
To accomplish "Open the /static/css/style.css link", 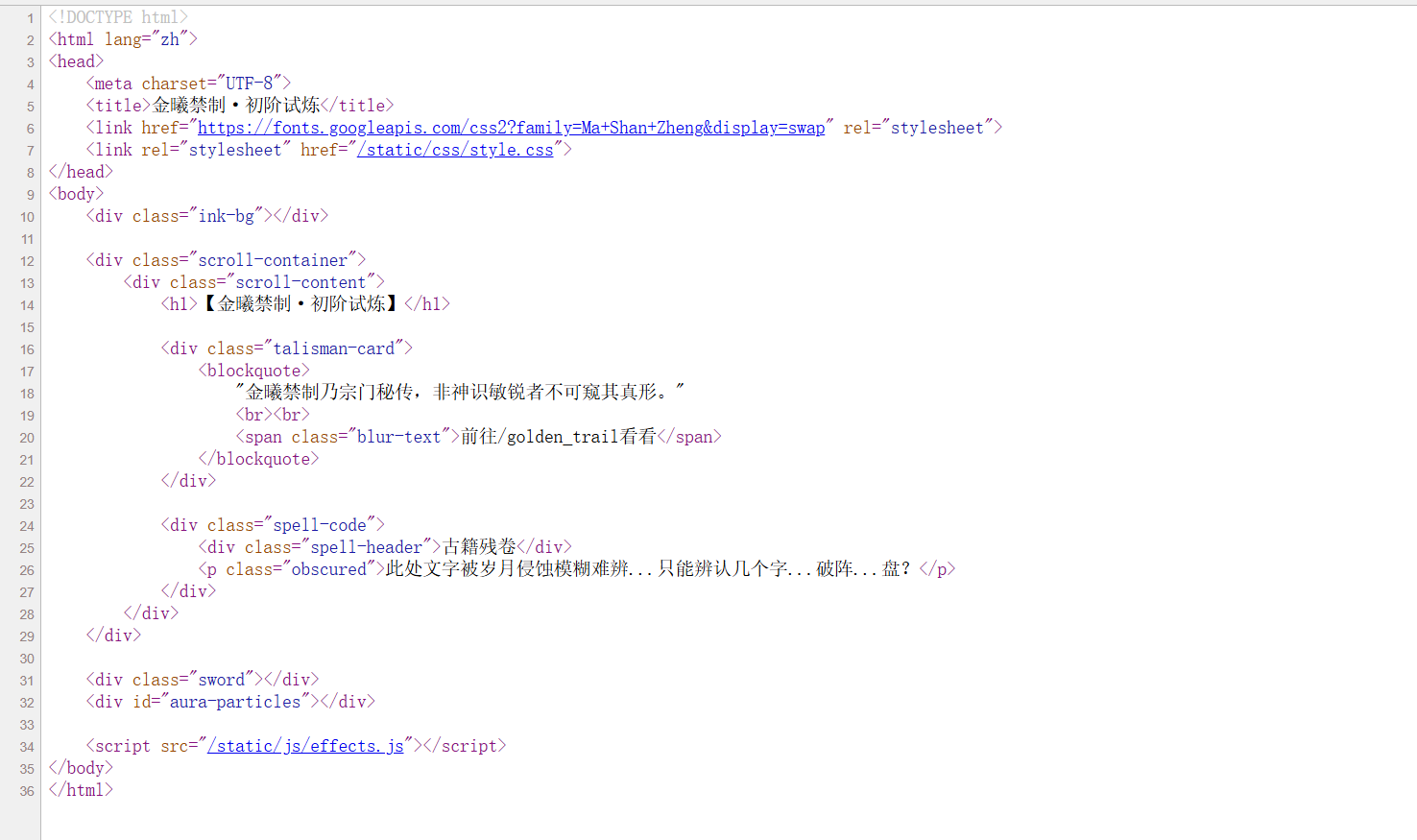I will [455, 150].
